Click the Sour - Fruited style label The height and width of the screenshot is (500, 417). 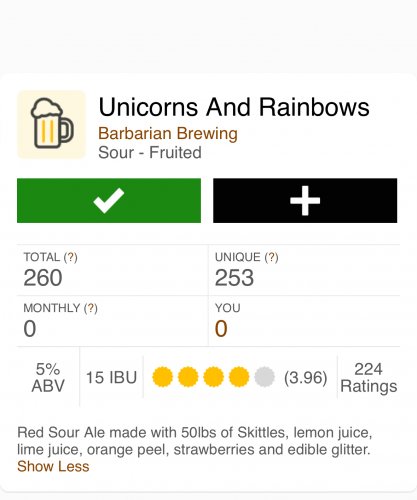coord(150,153)
